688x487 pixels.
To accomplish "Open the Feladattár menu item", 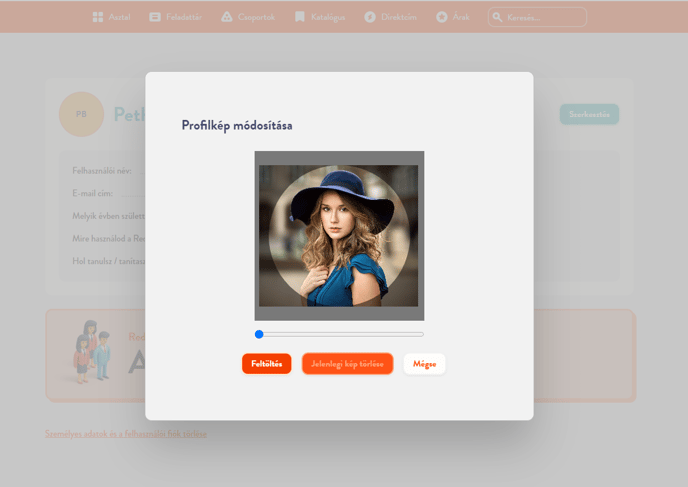I will [x=183, y=17].
